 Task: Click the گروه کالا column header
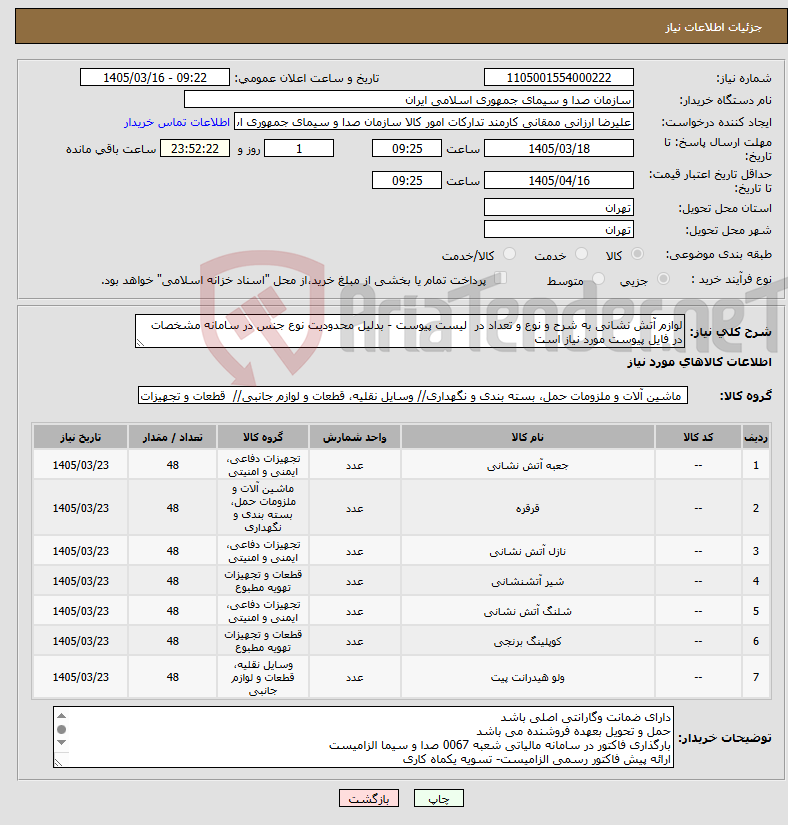pos(262,437)
